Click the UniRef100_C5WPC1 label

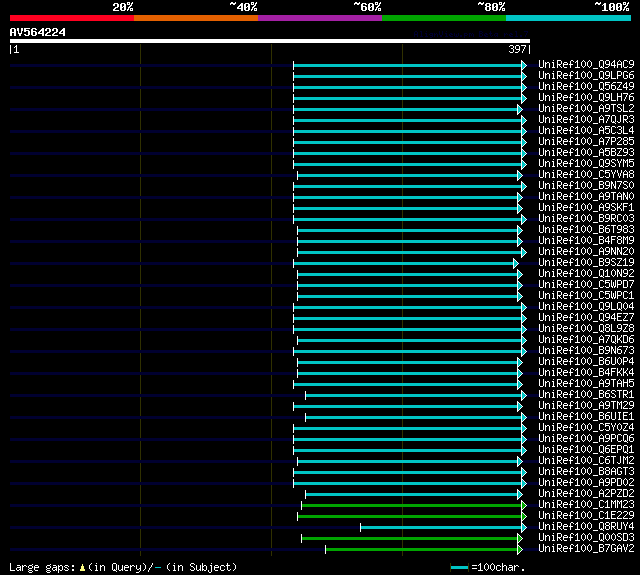586,296
